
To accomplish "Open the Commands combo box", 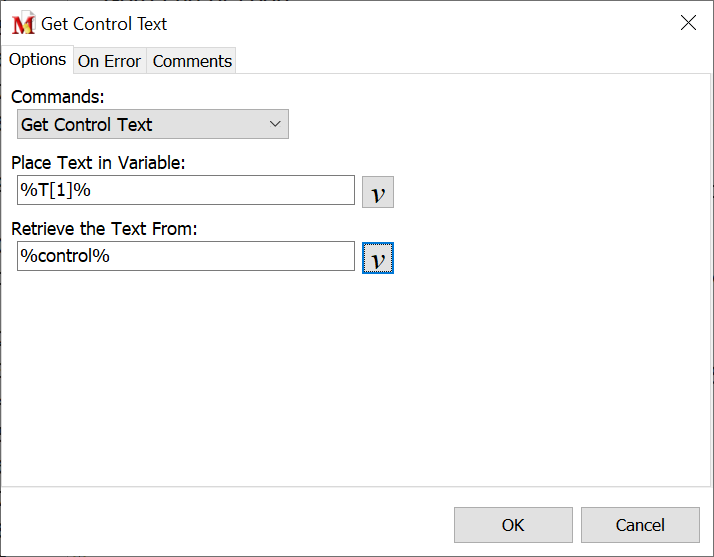I will tap(140, 125).
